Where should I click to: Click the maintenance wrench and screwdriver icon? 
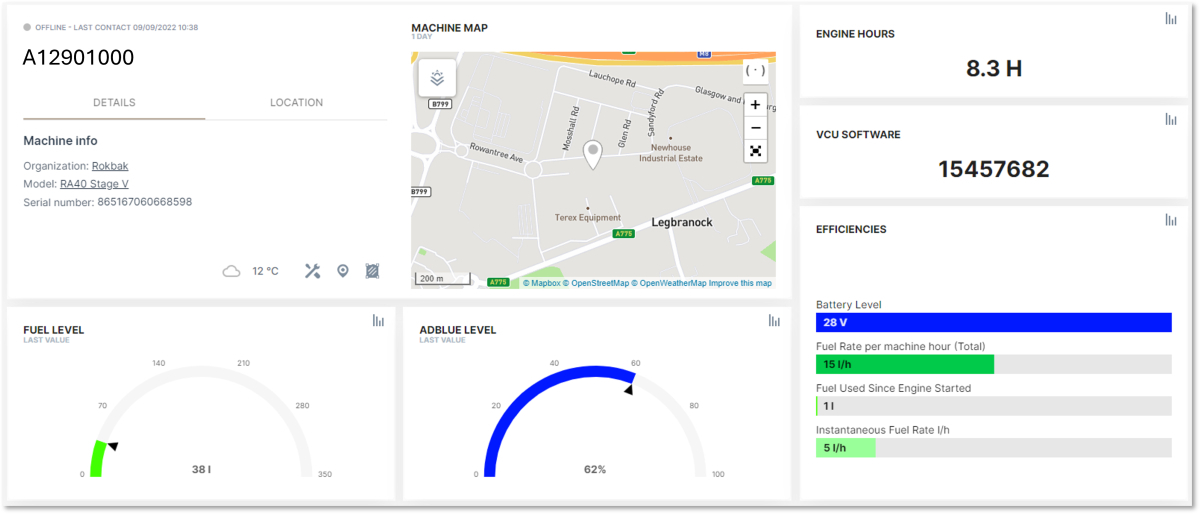point(312,271)
